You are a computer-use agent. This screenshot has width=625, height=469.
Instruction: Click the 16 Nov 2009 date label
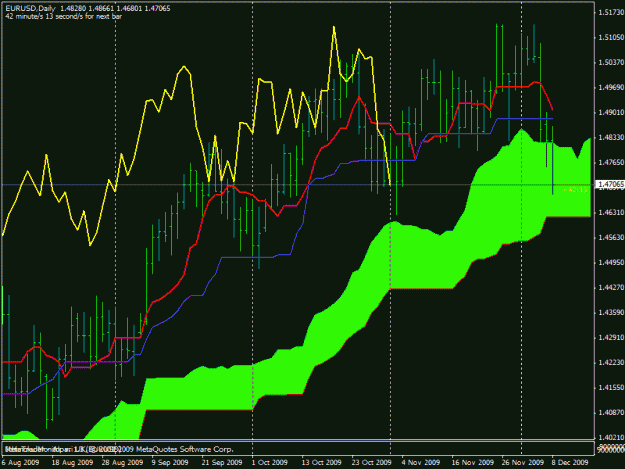(472, 462)
